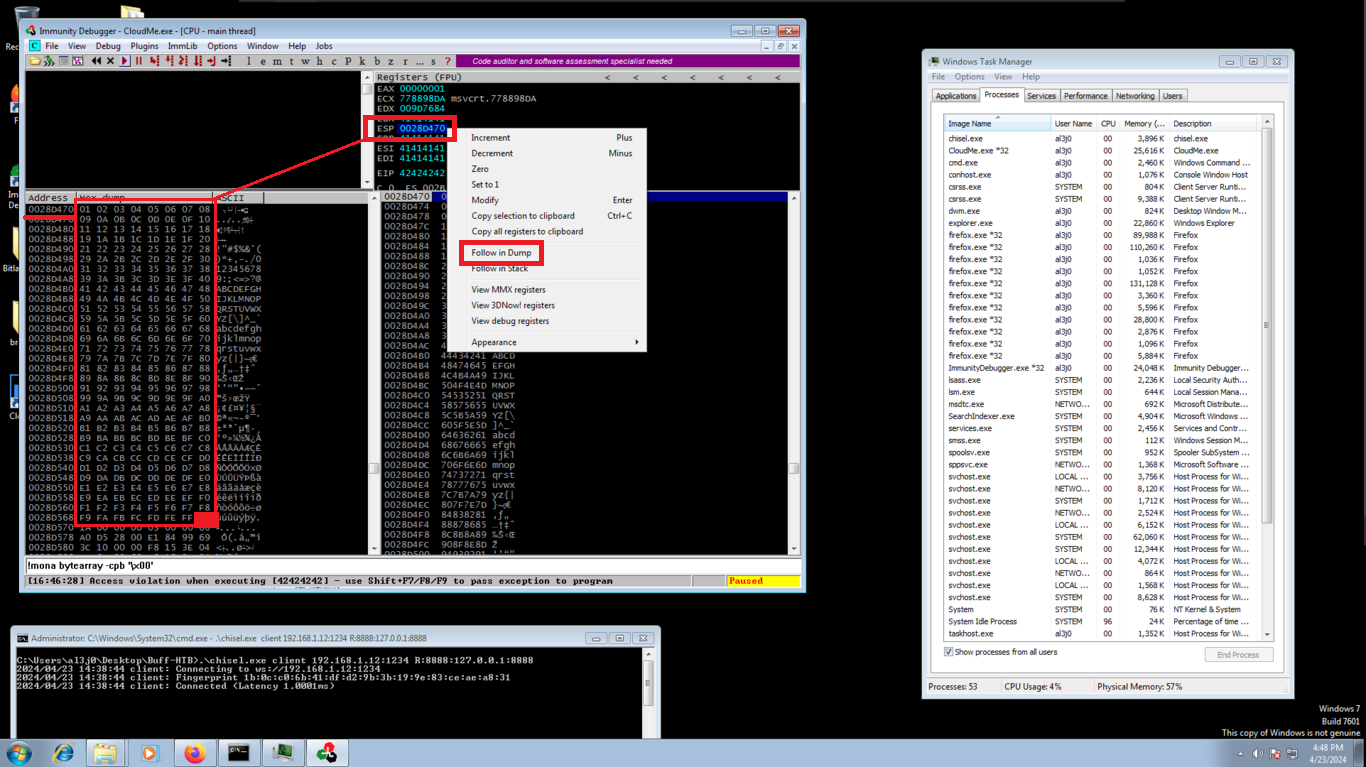The height and width of the screenshot is (767, 1366).
Task: Click the Paused status indicator
Action: (x=763, y=581)
